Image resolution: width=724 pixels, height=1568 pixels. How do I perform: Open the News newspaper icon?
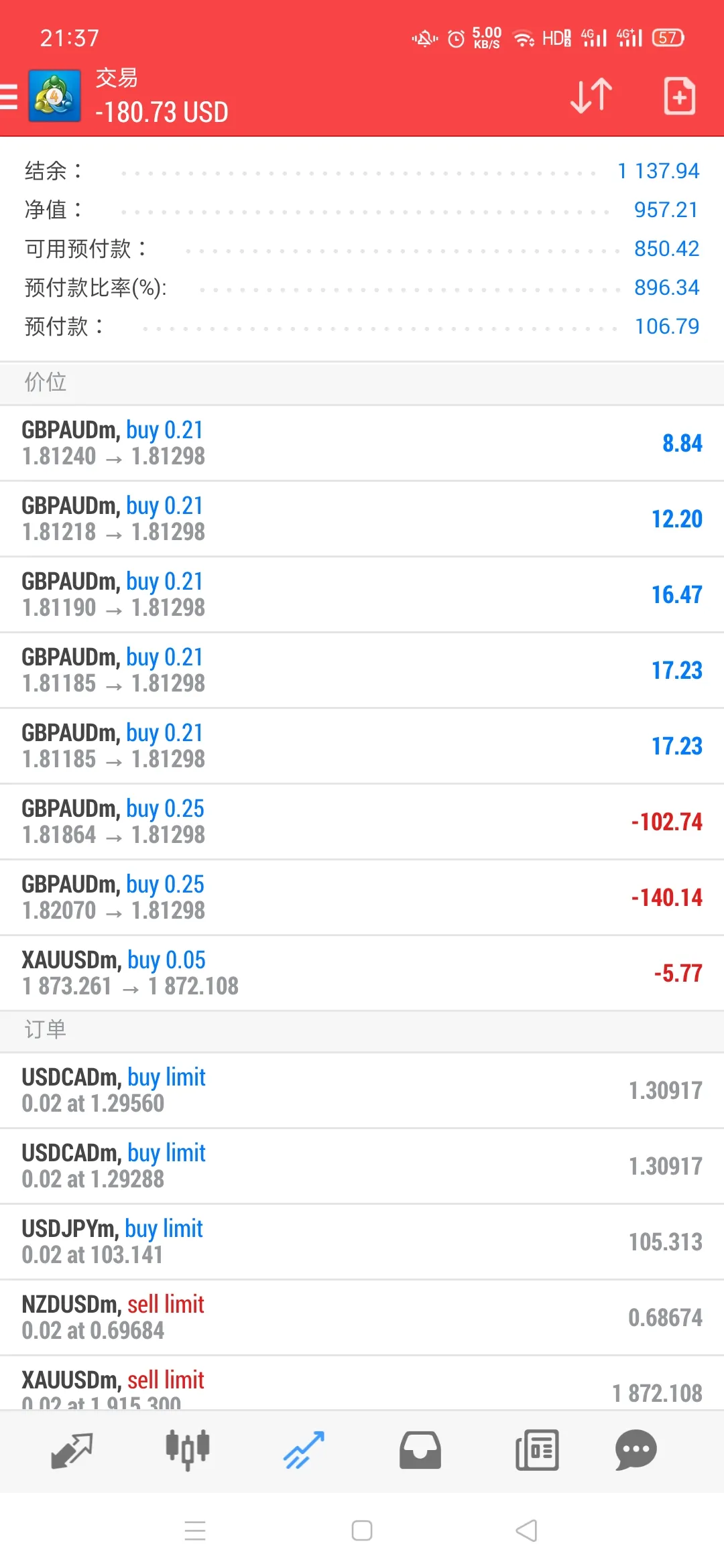(537, 1451)
